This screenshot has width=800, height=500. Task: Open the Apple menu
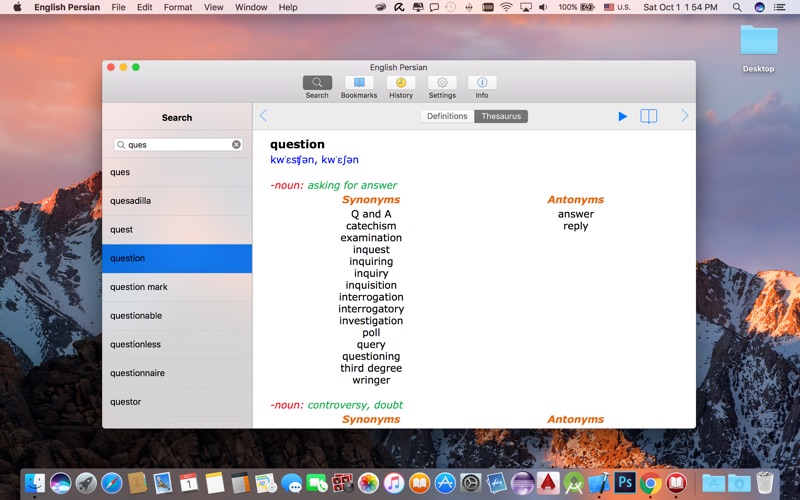17,7
